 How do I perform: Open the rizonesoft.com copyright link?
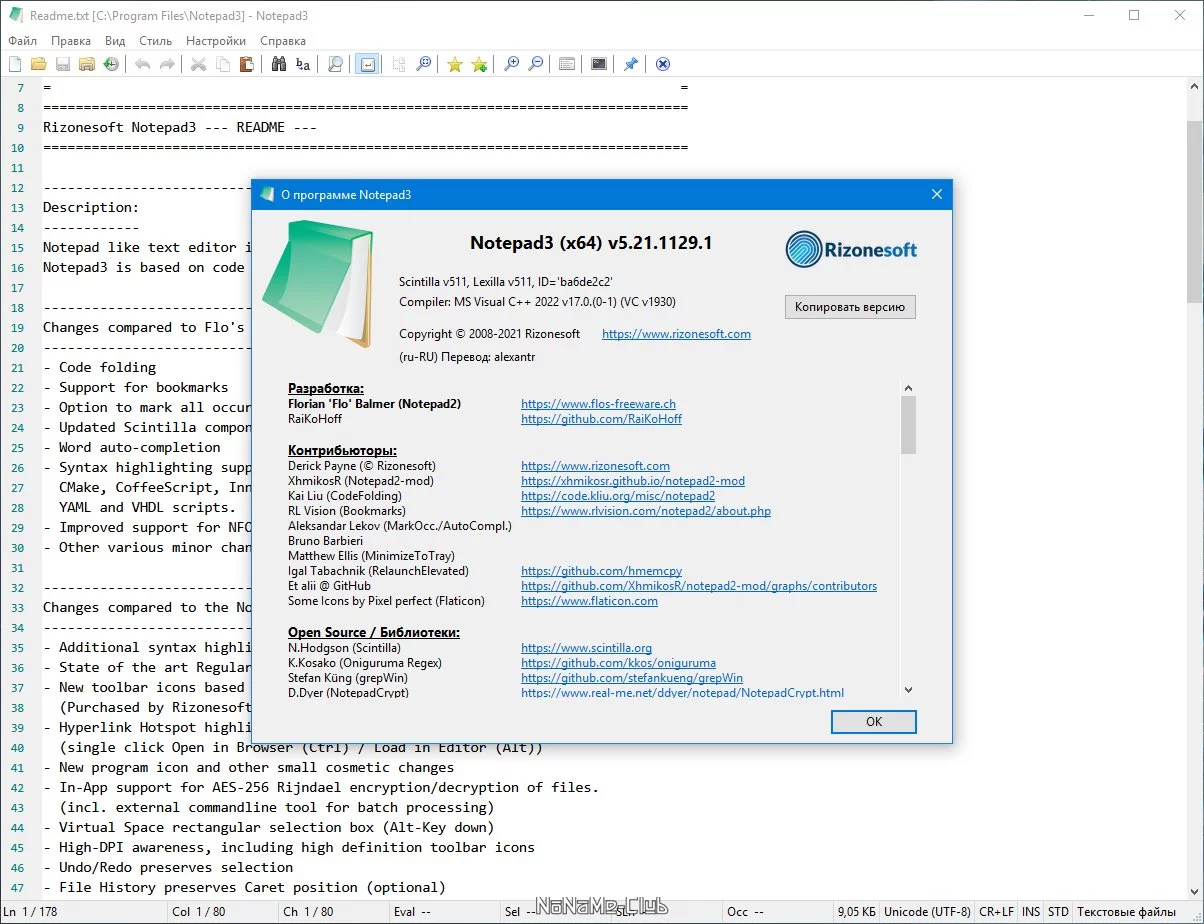(676, 334)
